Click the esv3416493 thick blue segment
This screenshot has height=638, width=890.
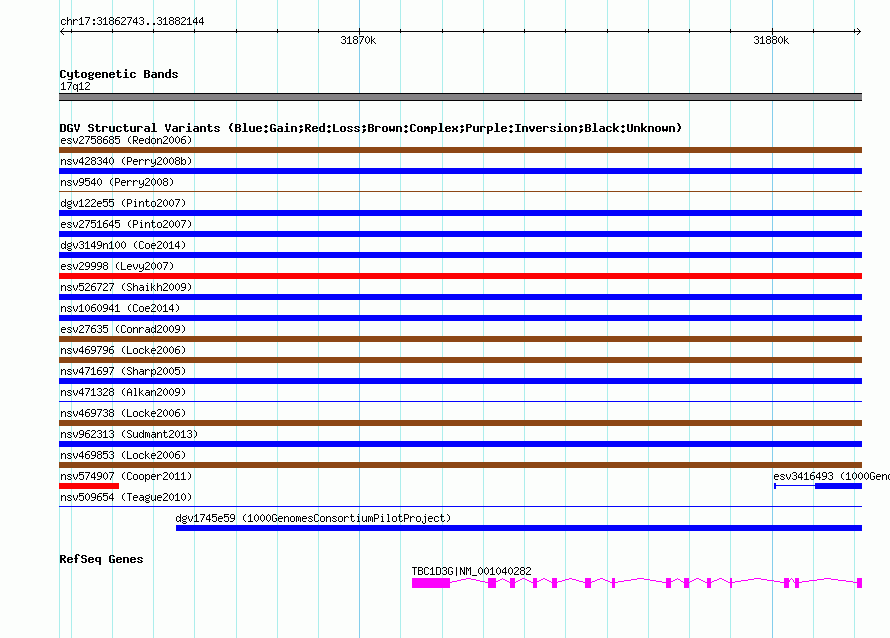838,486
